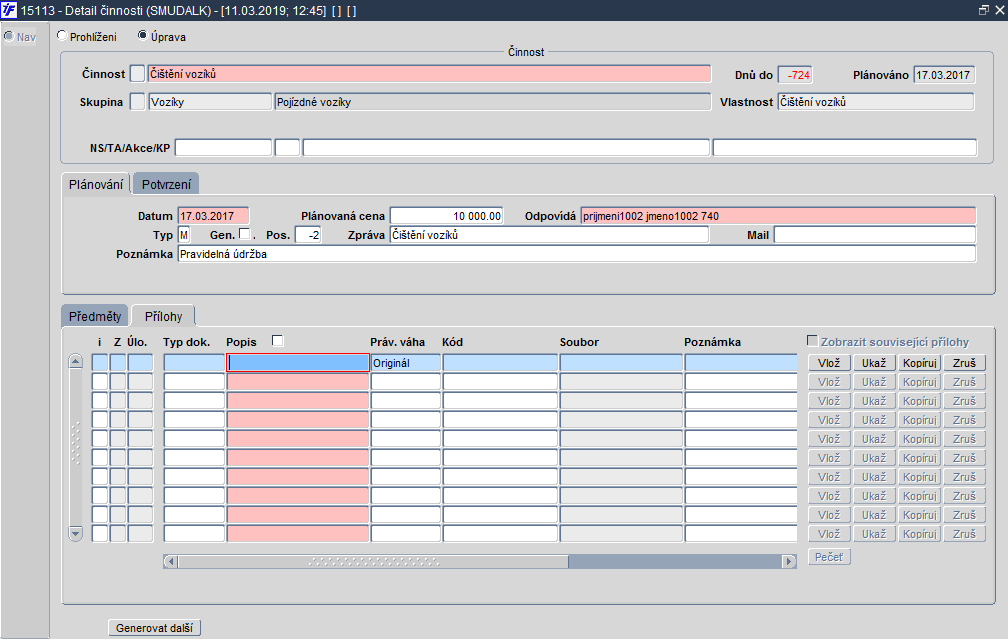Click Zruš in the first attachment row
Screen dimensions: 1008x639
[x=964, y=363]
